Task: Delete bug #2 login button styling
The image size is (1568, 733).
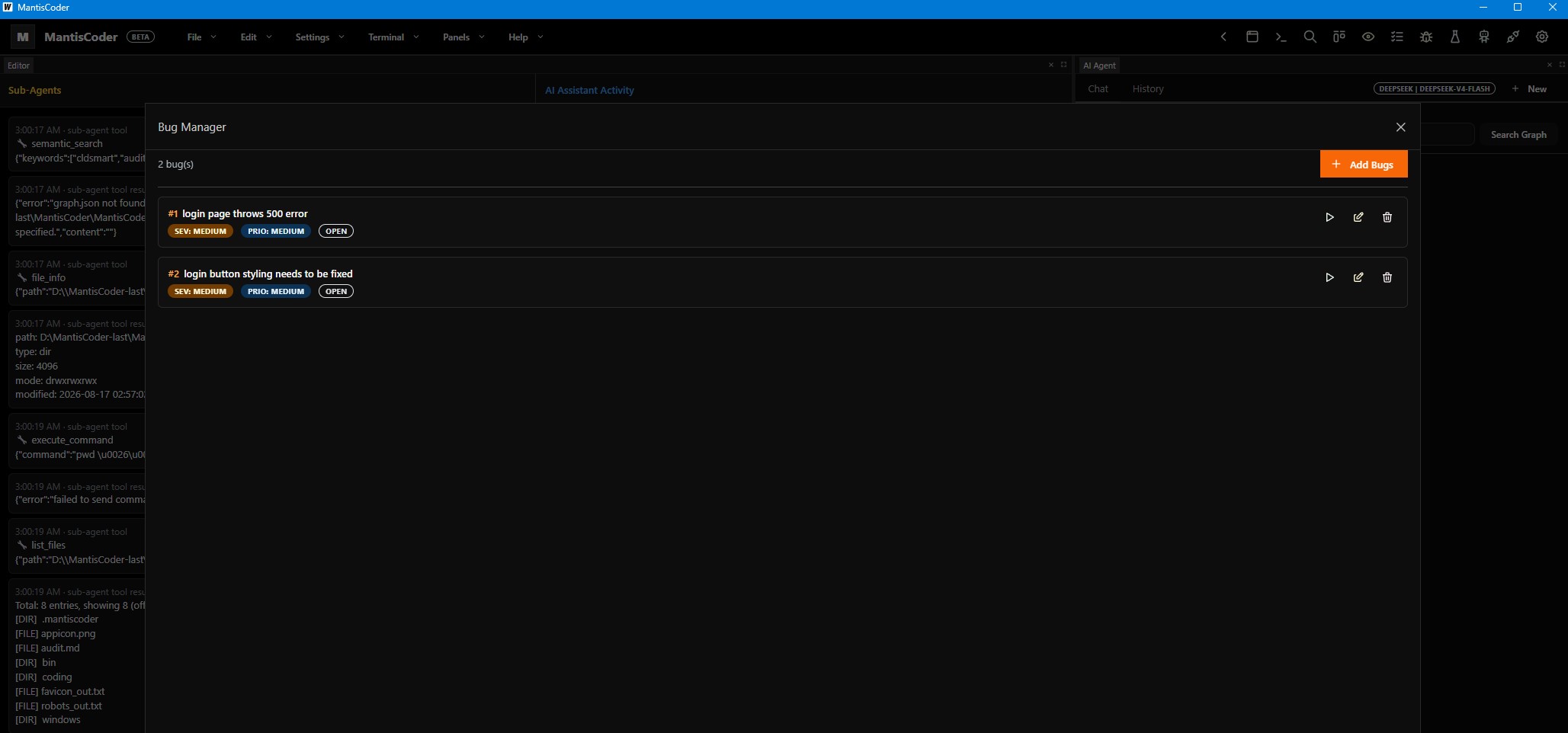Action: (x=1387, y=277)
